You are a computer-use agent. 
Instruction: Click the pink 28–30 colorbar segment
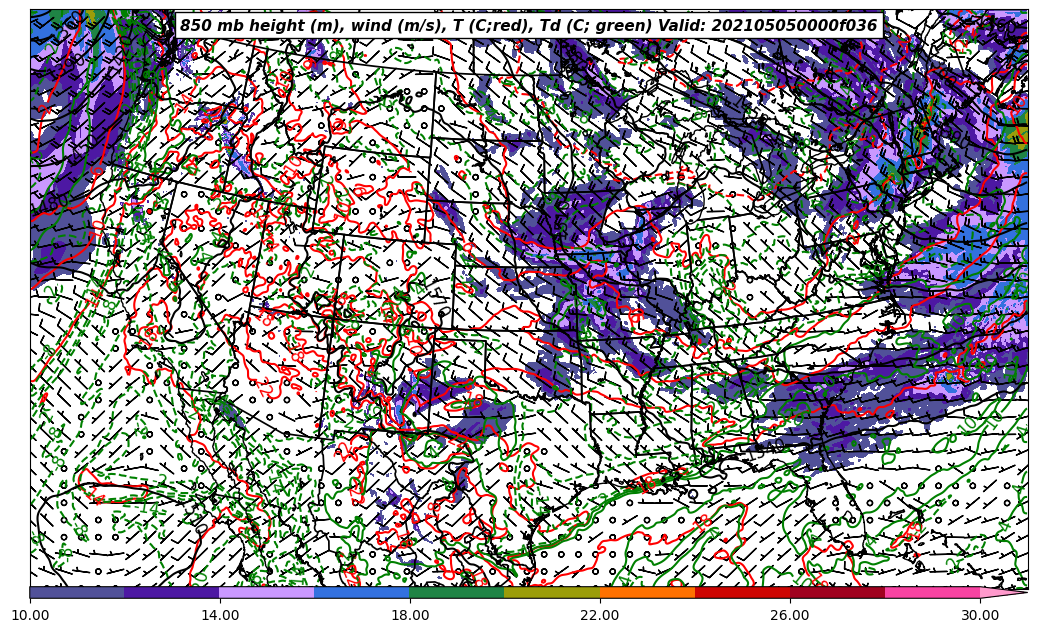point(932,592)
